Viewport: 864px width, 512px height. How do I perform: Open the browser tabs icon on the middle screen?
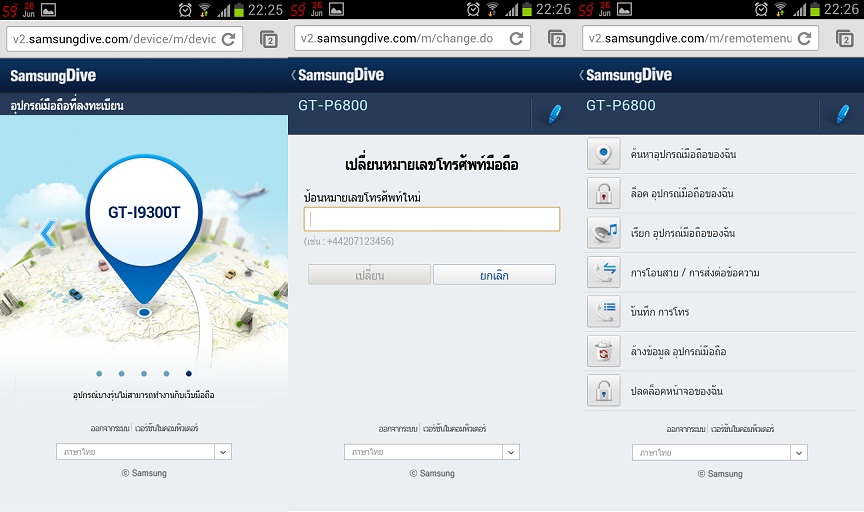[557, 39]
